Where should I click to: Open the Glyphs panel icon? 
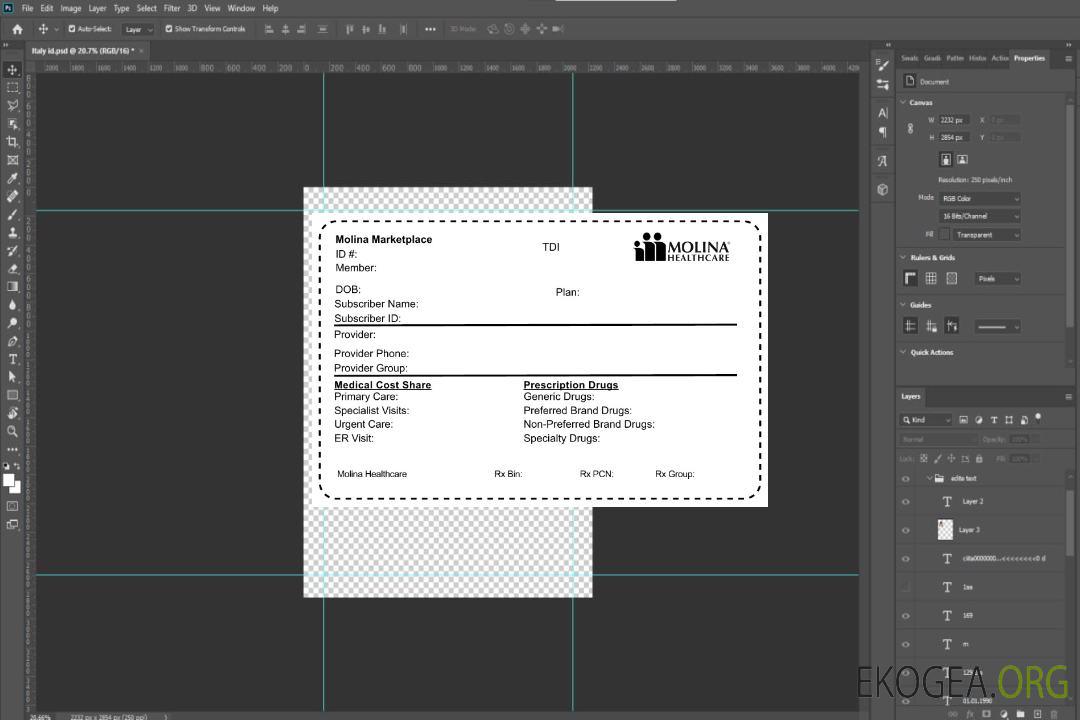pyautogui.click(x=883, y=161)
